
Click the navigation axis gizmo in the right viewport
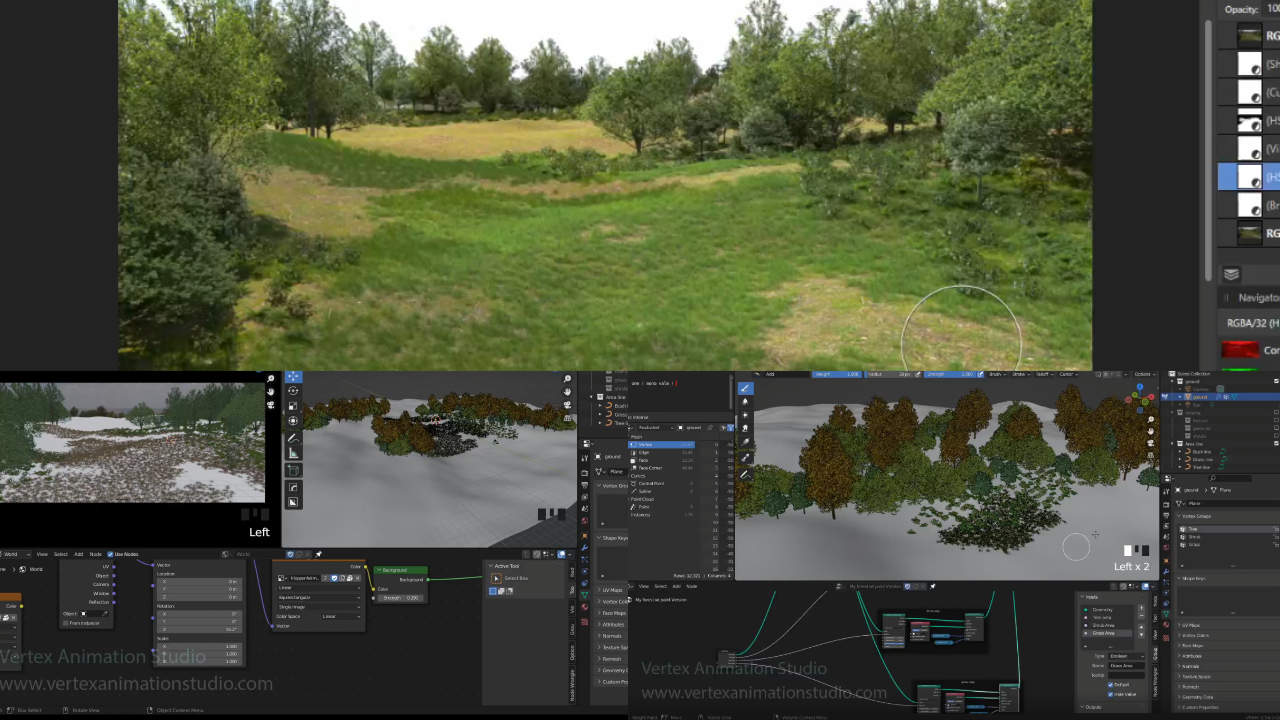pos(1138,397)
